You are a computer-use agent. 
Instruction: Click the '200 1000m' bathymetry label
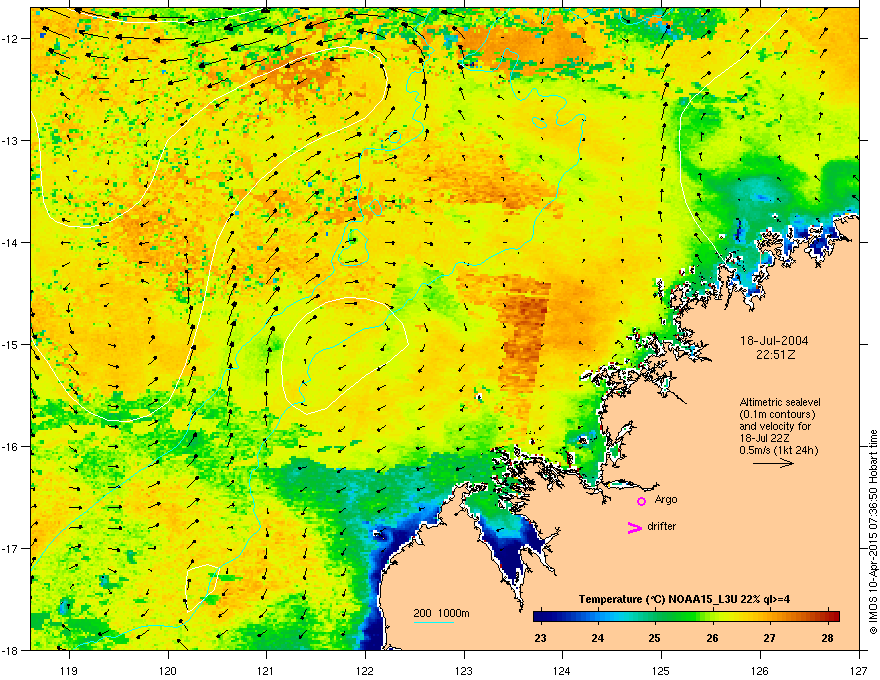pyautogui.click(x=441, y=613)
